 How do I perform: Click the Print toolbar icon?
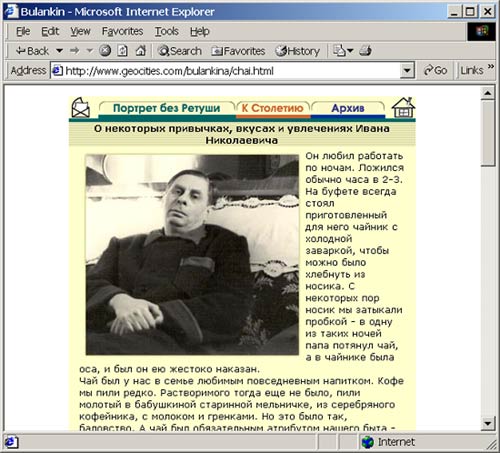[x=366, y=51]
